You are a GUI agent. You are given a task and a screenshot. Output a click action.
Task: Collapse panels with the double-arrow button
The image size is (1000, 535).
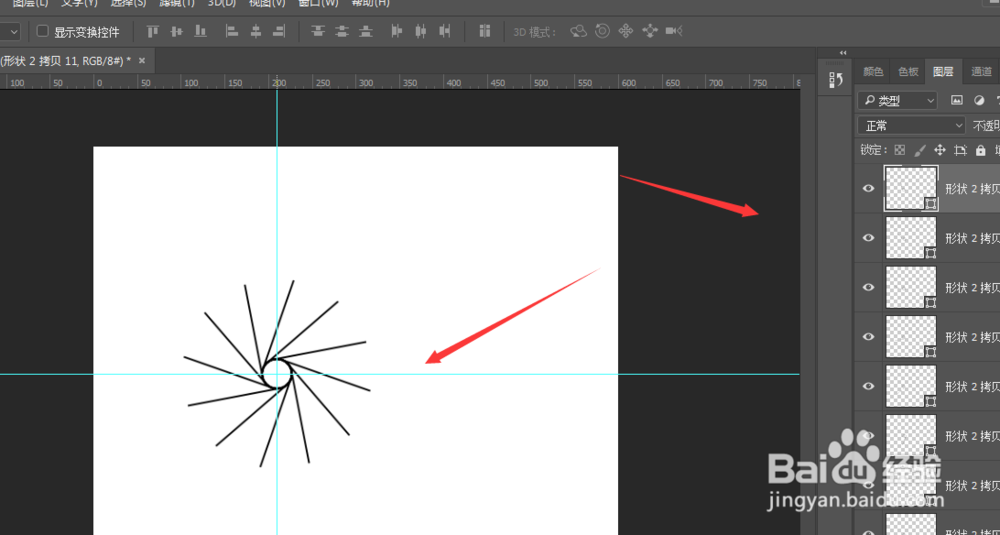[x=843, y=52]
